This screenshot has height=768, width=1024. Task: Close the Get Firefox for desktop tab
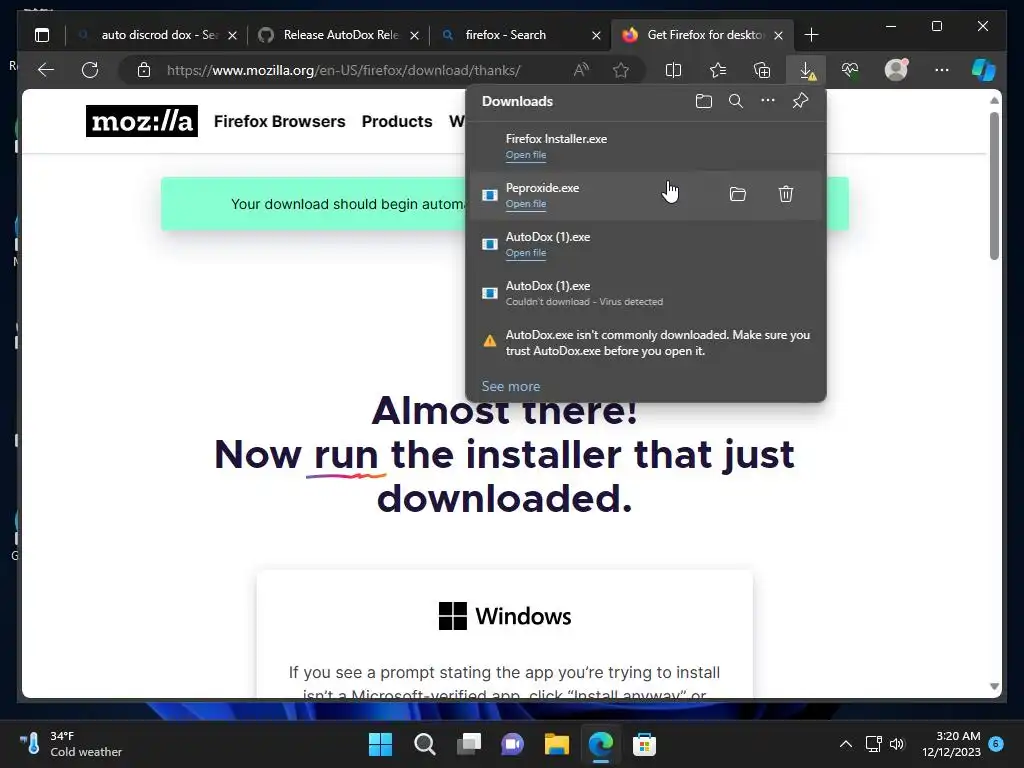coord(778,35)
